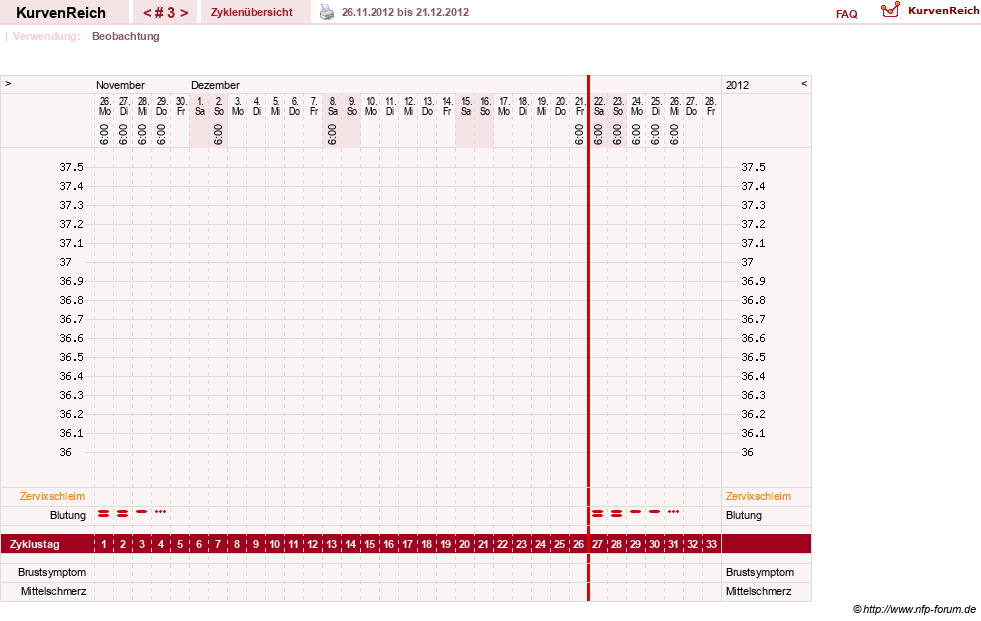This screenshot has width=981, height=621.
Task: Open the KurvenReich logo link near FAQ
Action: tap(930, 11)
